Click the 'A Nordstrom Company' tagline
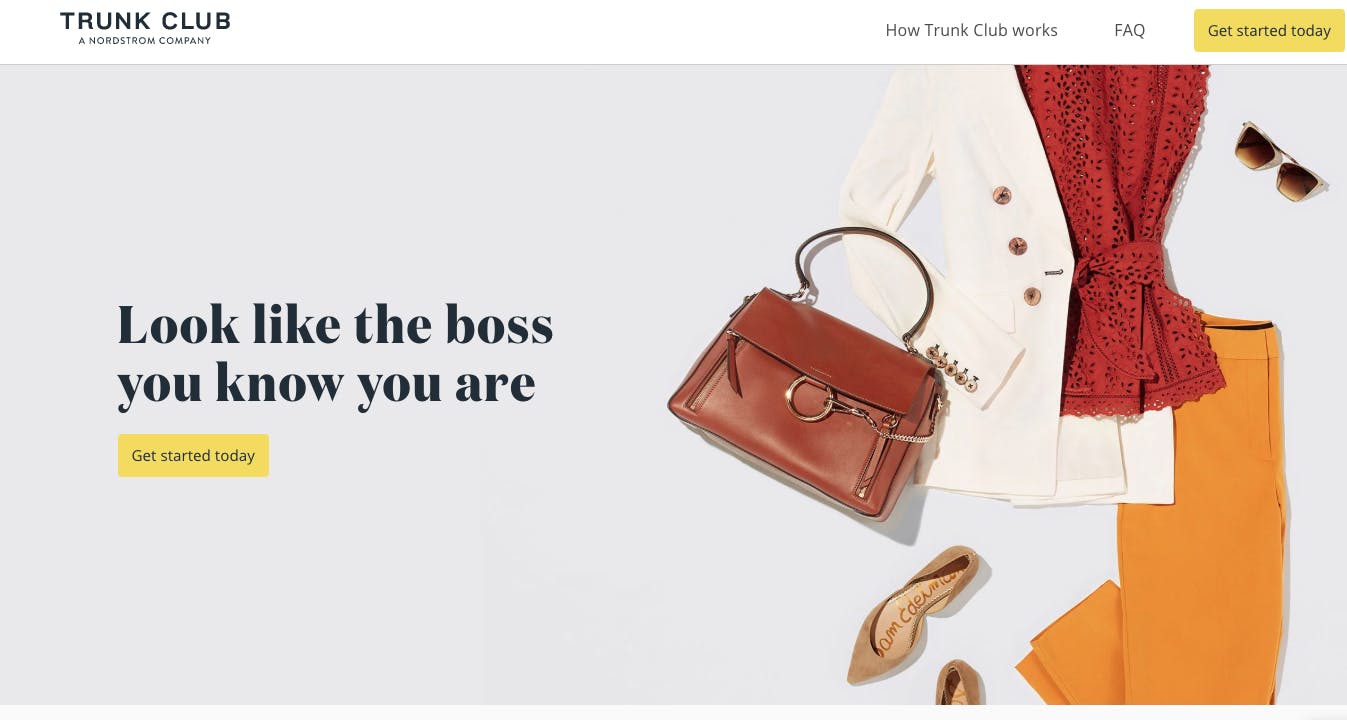Viewport: 1347px width, 720px height. (x=145, y=41)
